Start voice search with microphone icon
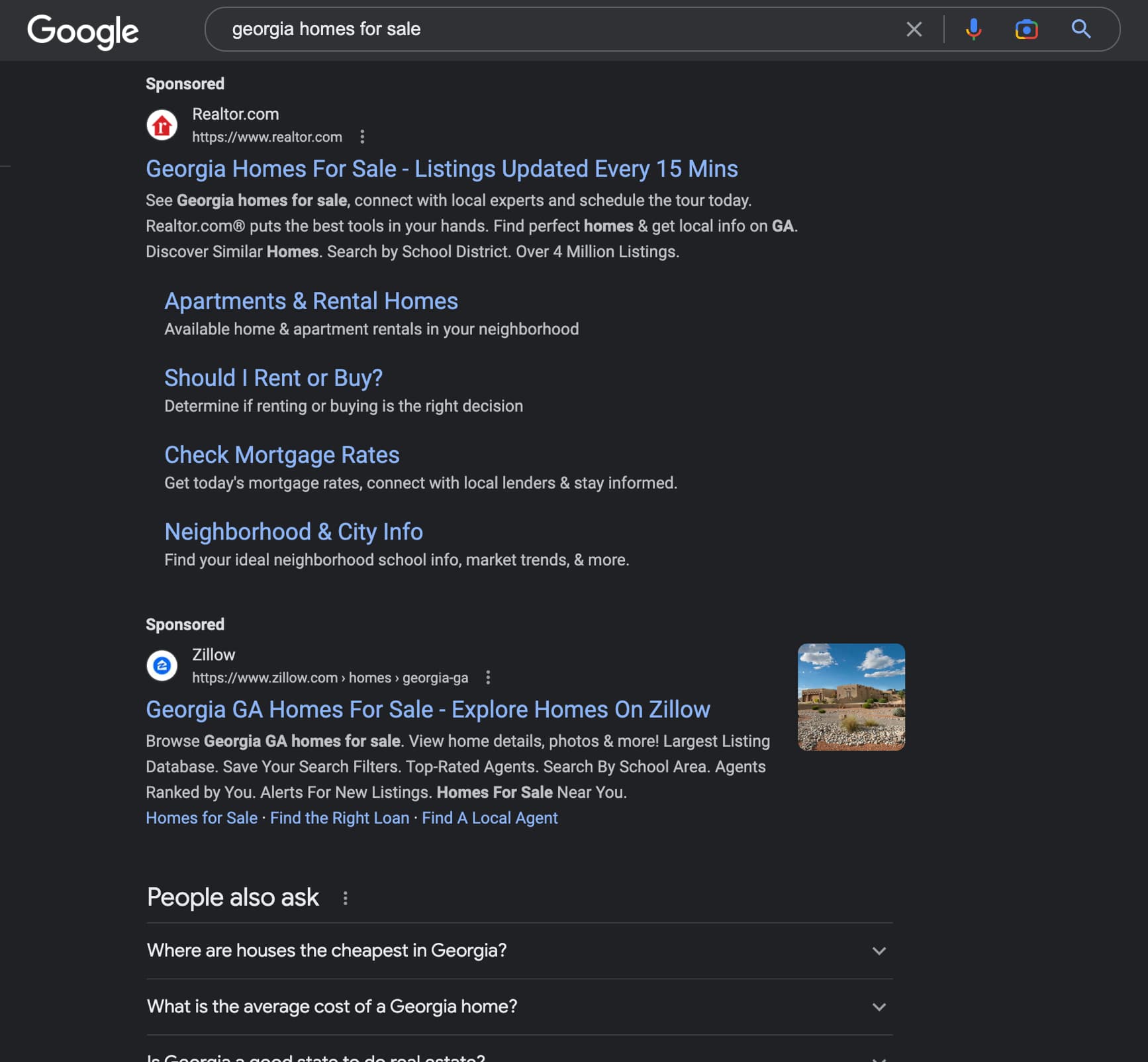Viewport: 1148px width, 1062px height. 973,29
